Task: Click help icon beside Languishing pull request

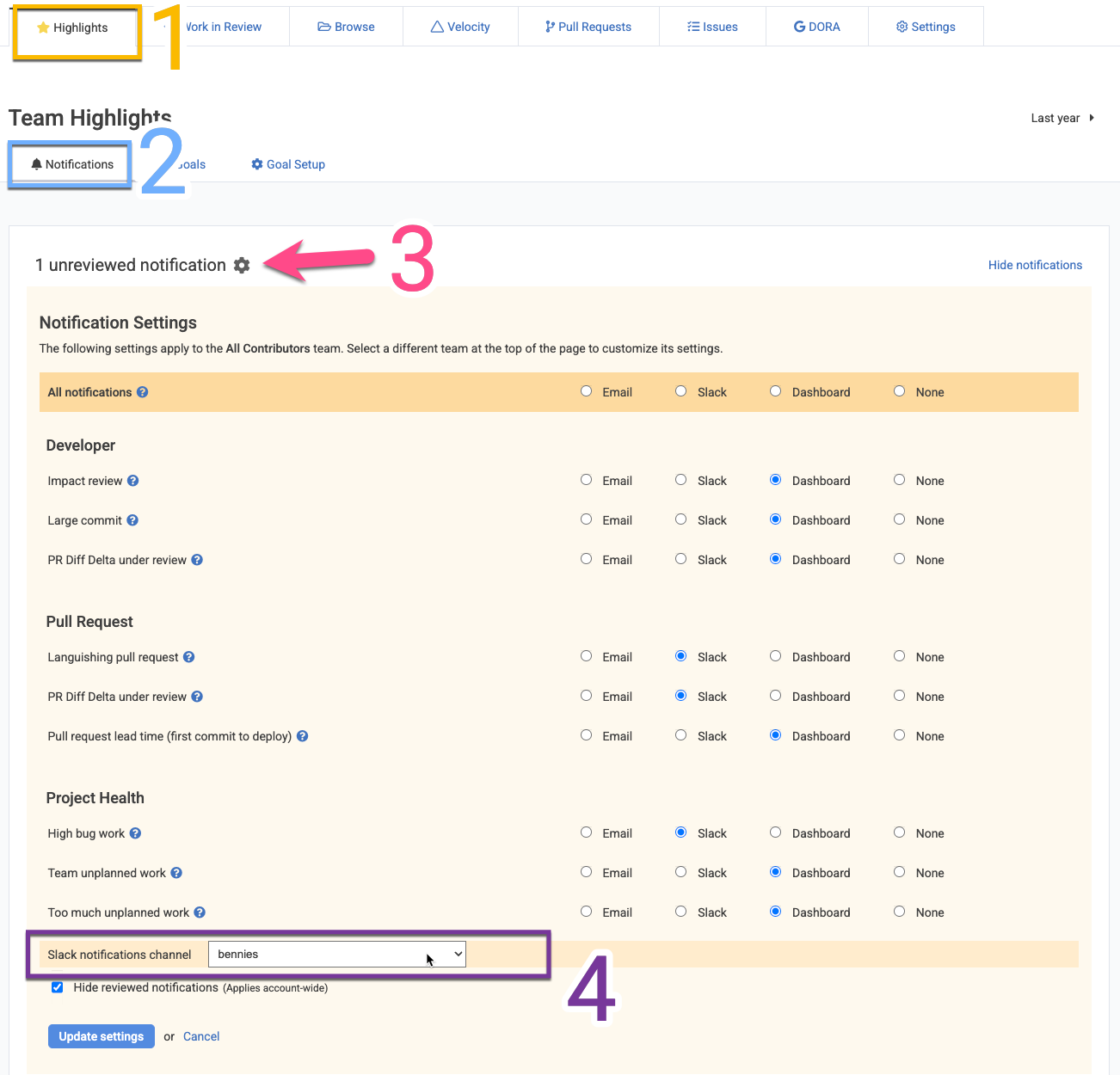Action: click(189, 657)
